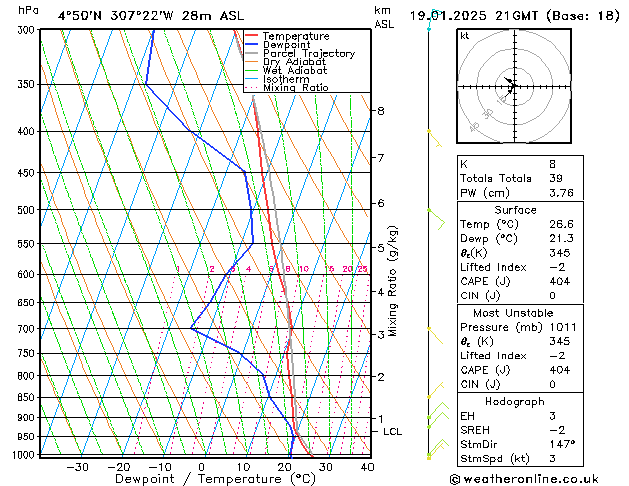Image resolution: width=629 pixels, height=486 pixels.
Task: Click the 'hPa' axis unit label
Action: (x=28, y=11)
